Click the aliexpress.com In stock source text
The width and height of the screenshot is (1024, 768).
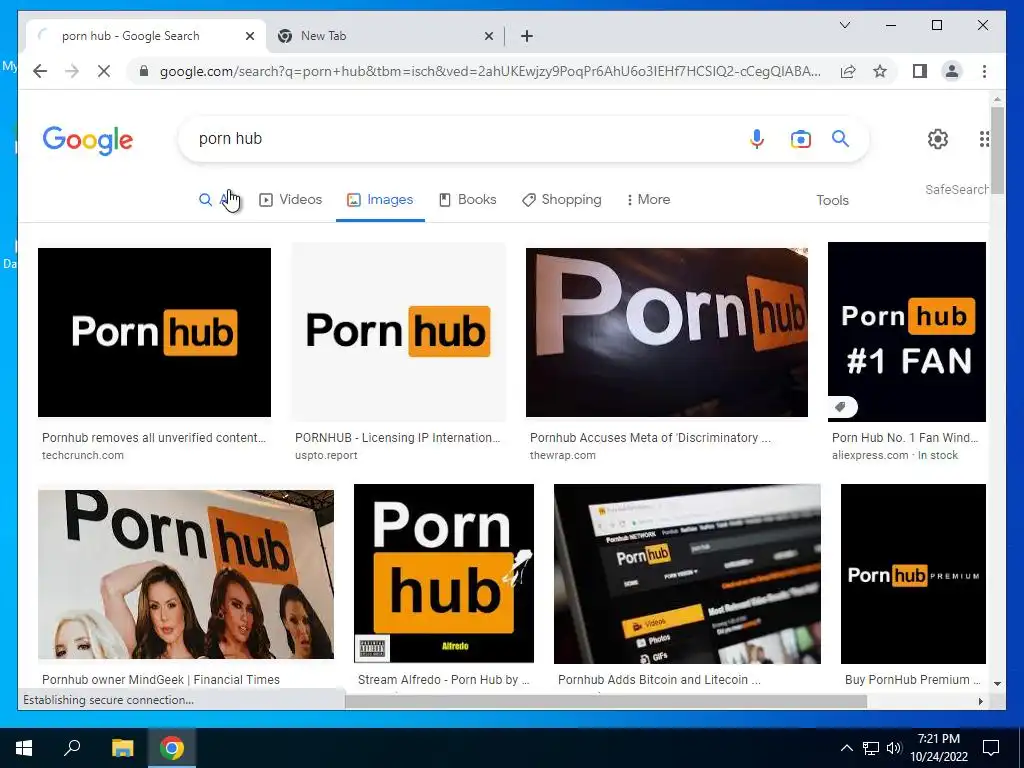pos(895,455)
